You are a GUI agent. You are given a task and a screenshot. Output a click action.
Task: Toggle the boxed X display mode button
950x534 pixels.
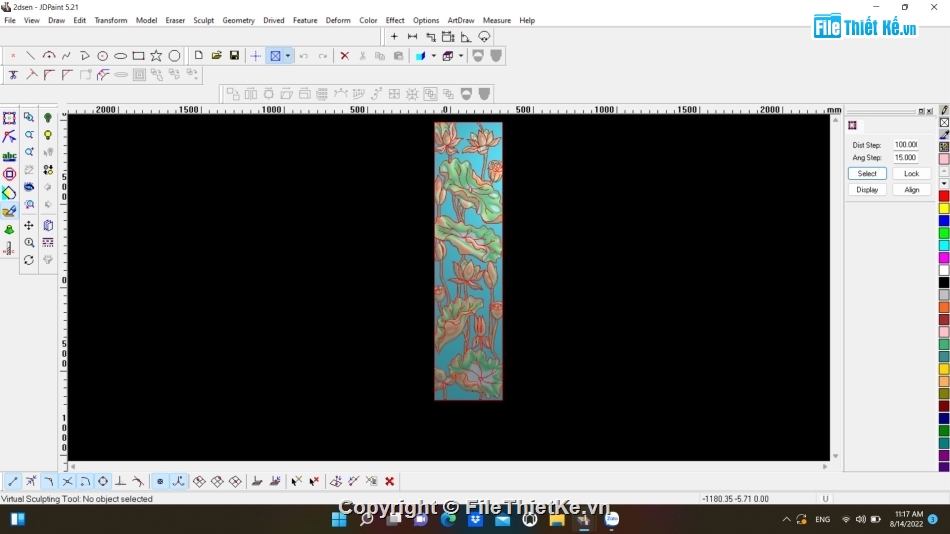click(276, 56)
